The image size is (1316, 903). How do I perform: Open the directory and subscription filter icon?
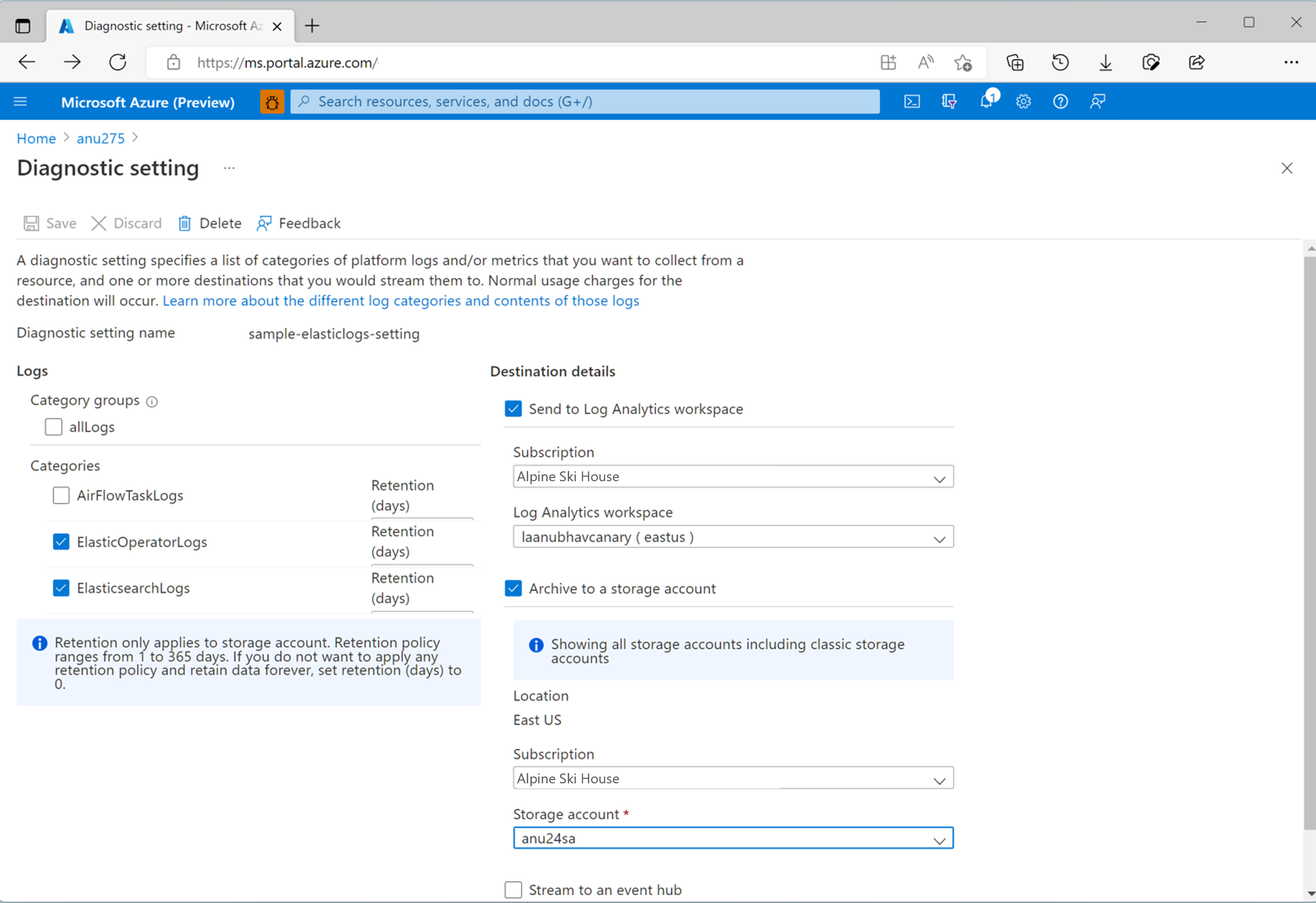[x=949, y=101]
